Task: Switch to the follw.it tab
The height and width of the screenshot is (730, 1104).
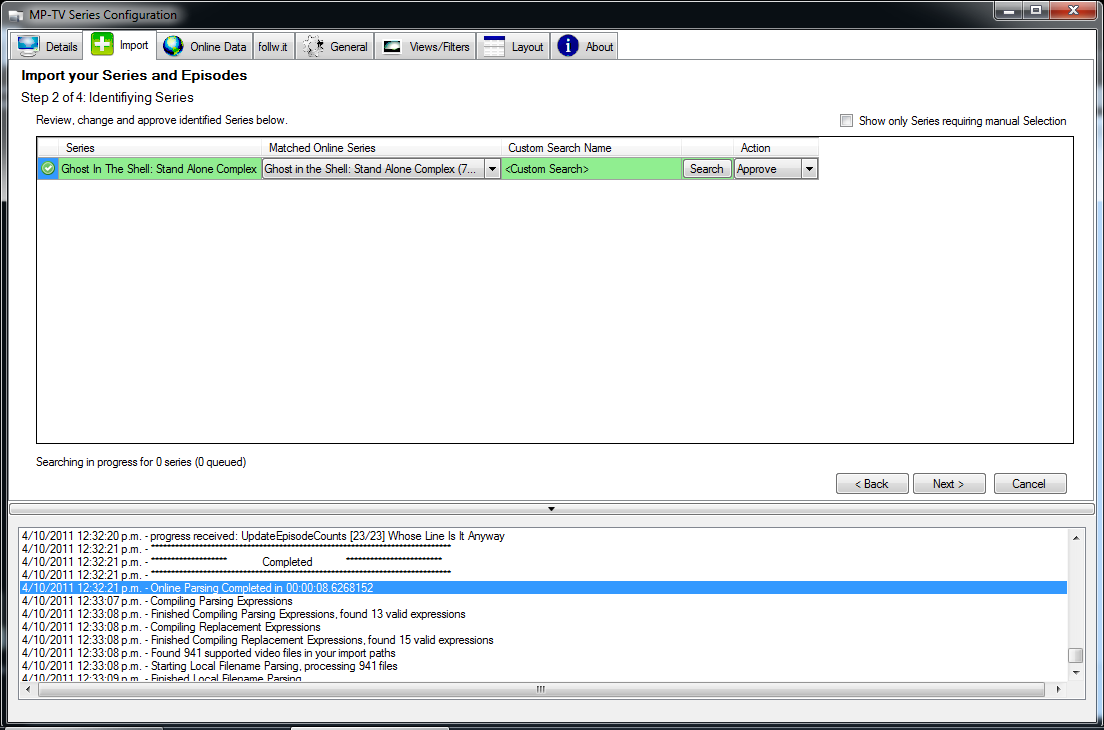Action: [x=272, y=46]
